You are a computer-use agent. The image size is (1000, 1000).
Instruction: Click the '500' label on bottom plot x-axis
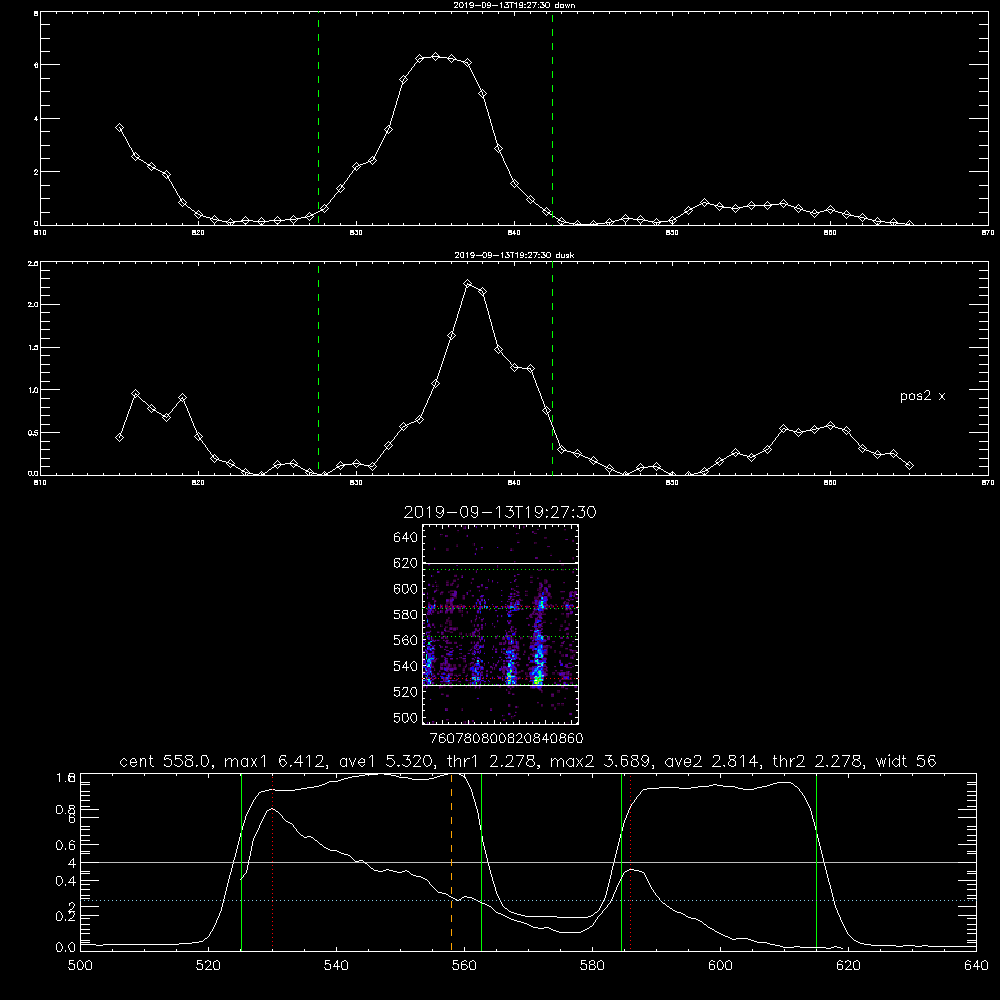pyautogui.click(x=80, y=966)
